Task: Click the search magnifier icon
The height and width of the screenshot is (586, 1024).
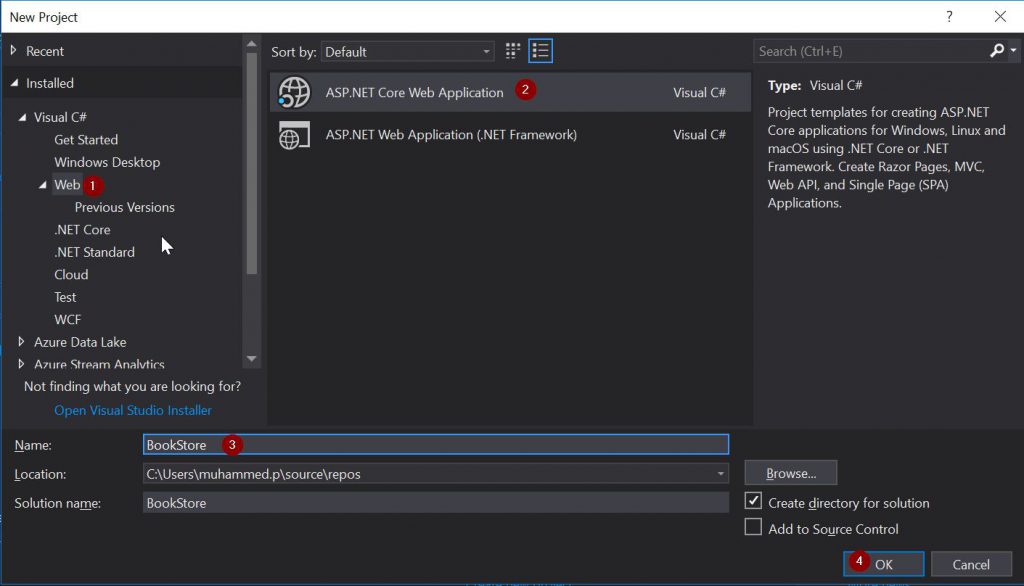Action: tap(997, 51)
